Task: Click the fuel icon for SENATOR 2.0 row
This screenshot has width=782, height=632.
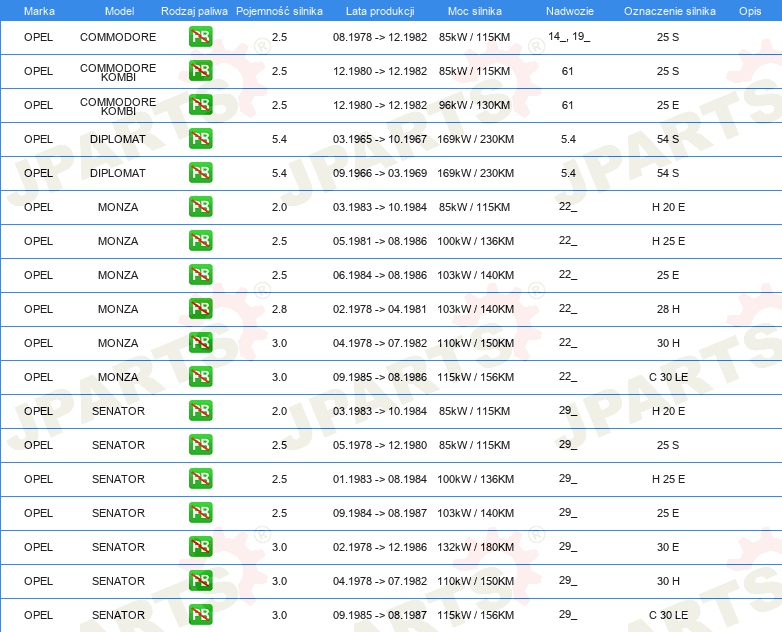Action: (200, 410)
